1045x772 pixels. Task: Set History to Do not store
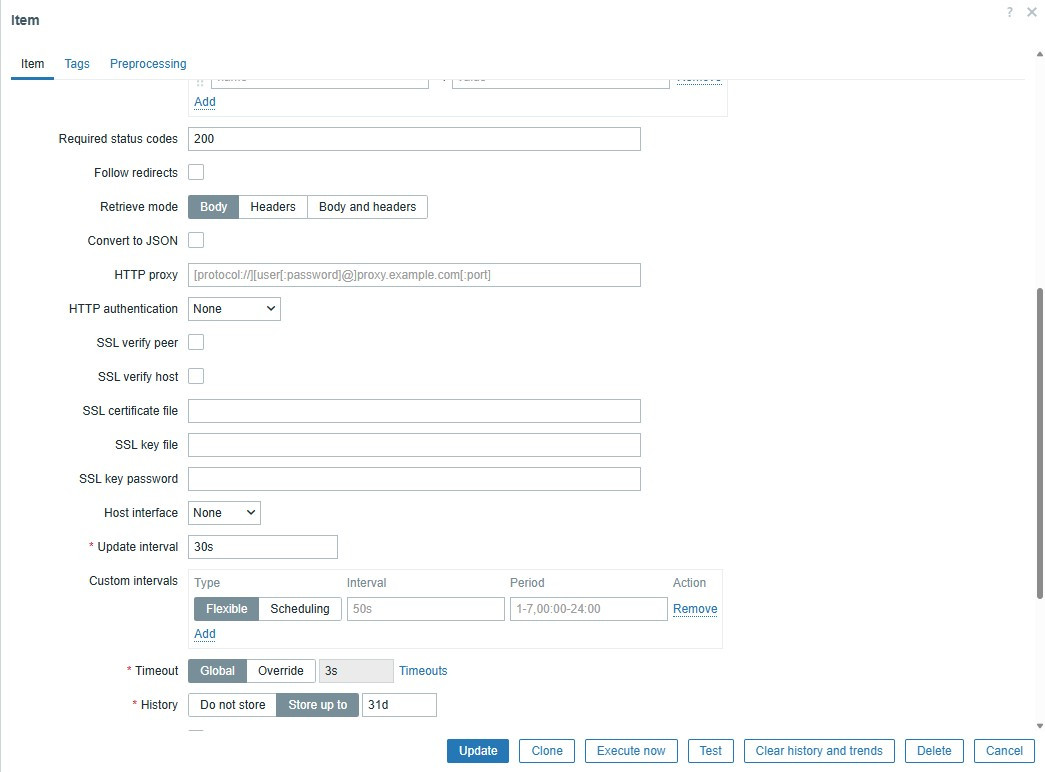pos(232,704)
